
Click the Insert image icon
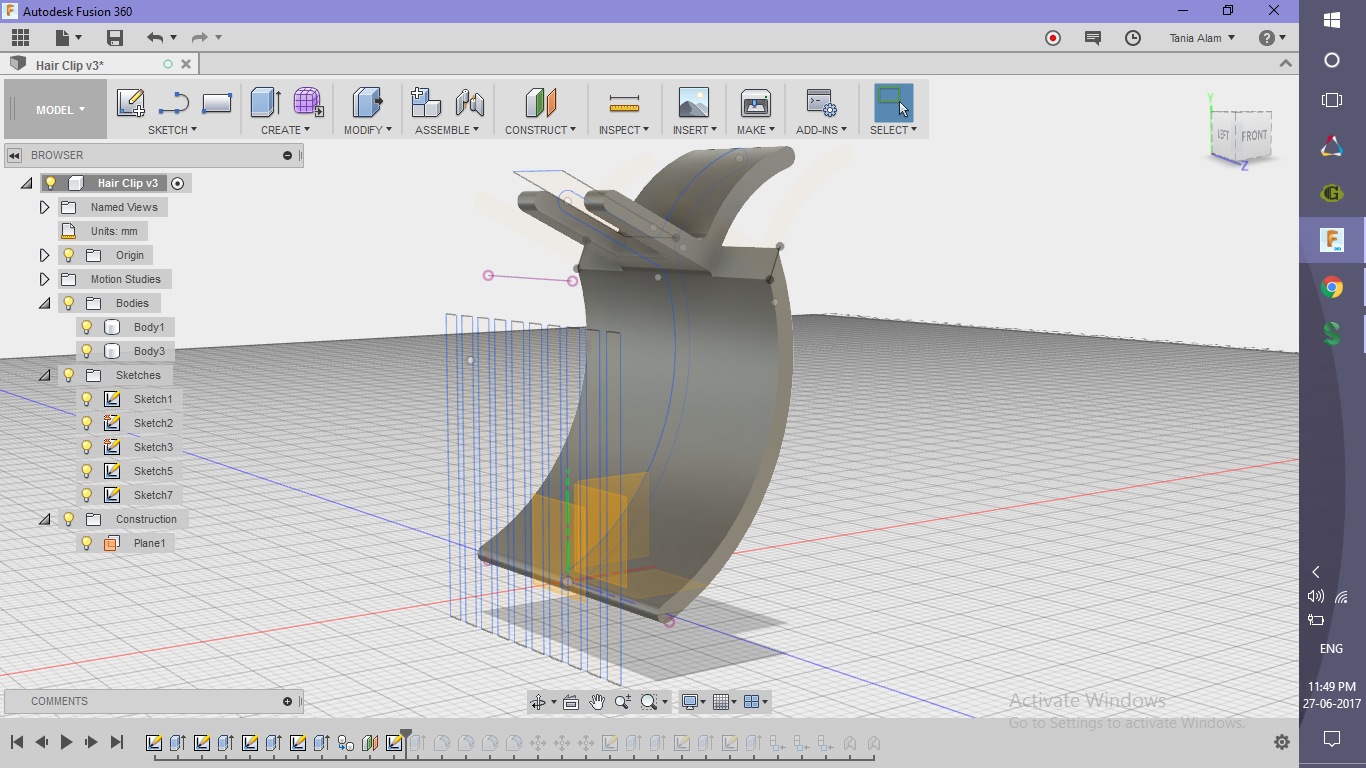tap(693, 103)
